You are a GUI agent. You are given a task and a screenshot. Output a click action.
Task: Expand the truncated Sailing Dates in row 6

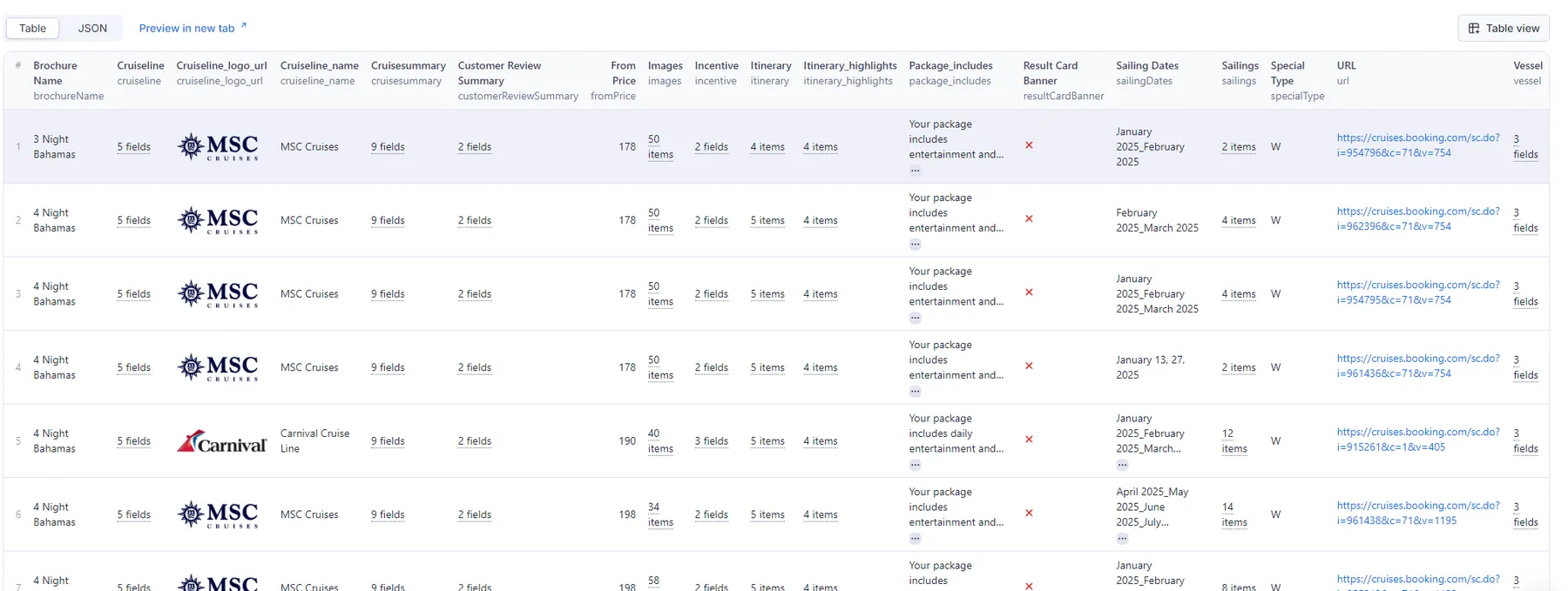pos(1122,539)
